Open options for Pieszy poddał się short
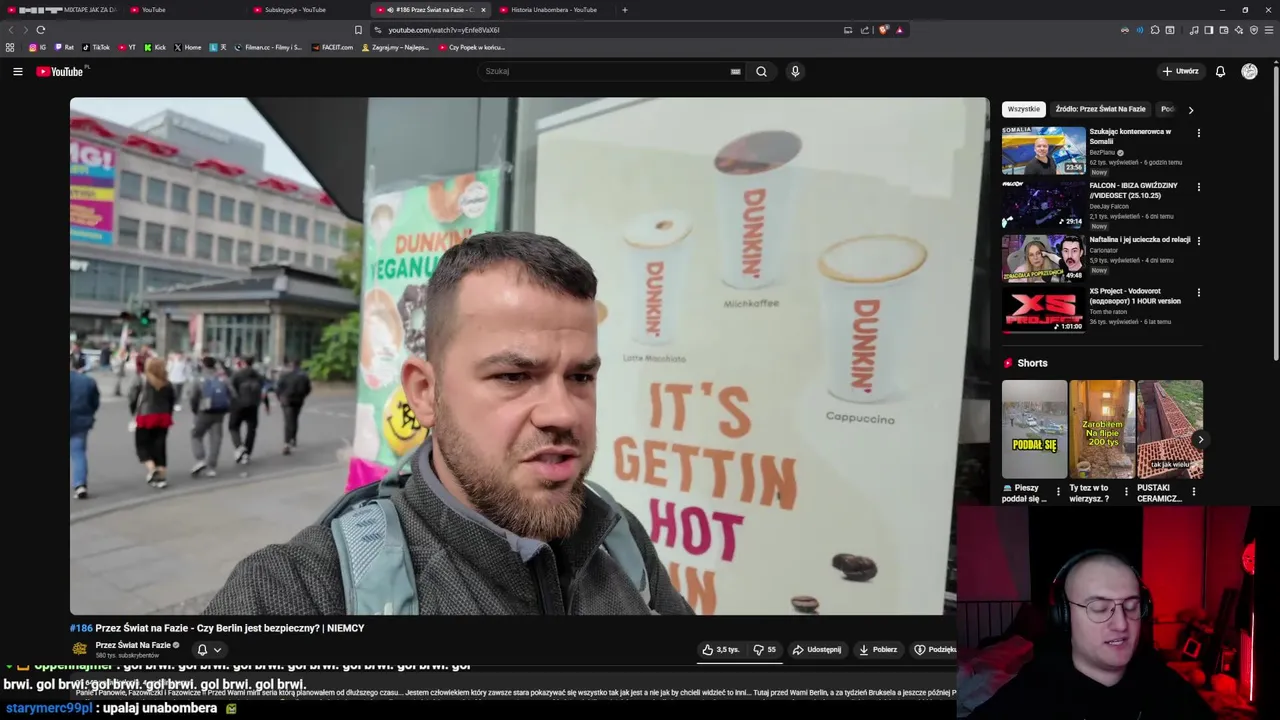Viewport: 1280px width, 720px height. (1058, 492)
